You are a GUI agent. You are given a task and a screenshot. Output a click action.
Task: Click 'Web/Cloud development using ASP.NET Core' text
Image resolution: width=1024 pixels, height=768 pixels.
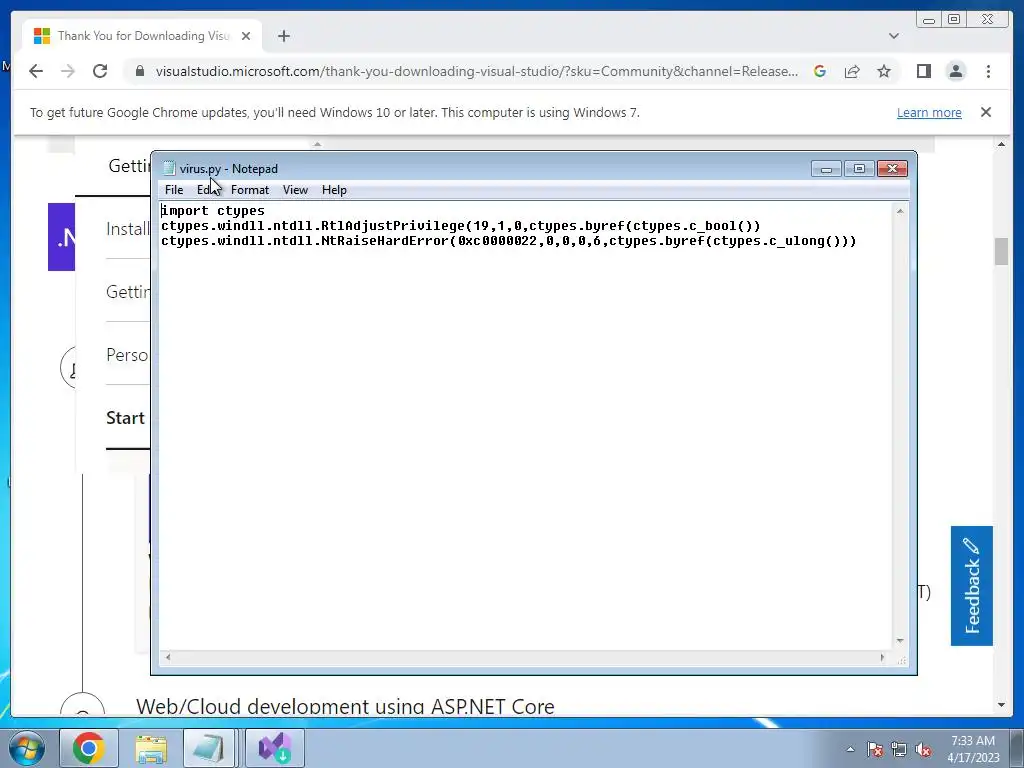point(345,707)
